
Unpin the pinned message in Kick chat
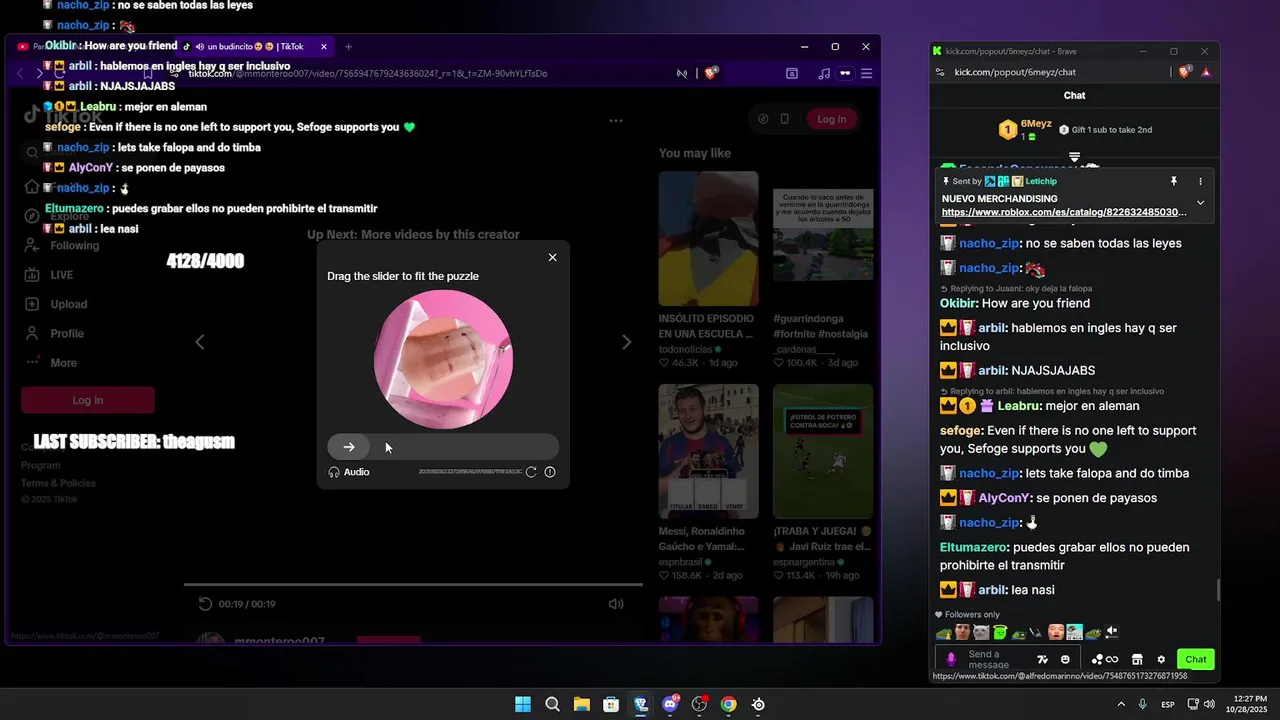[x=1174, y=181]
